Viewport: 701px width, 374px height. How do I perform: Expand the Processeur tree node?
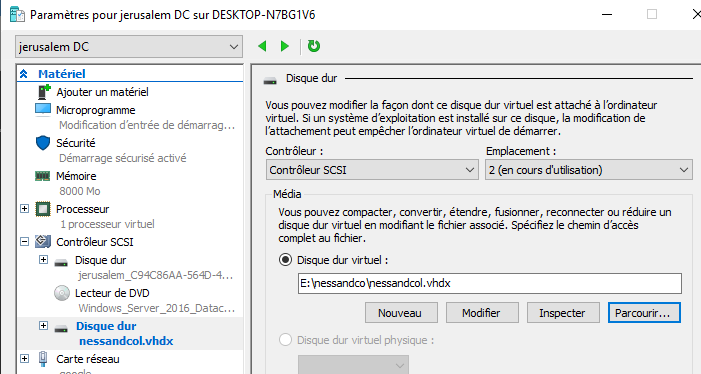tap(25, 209)
